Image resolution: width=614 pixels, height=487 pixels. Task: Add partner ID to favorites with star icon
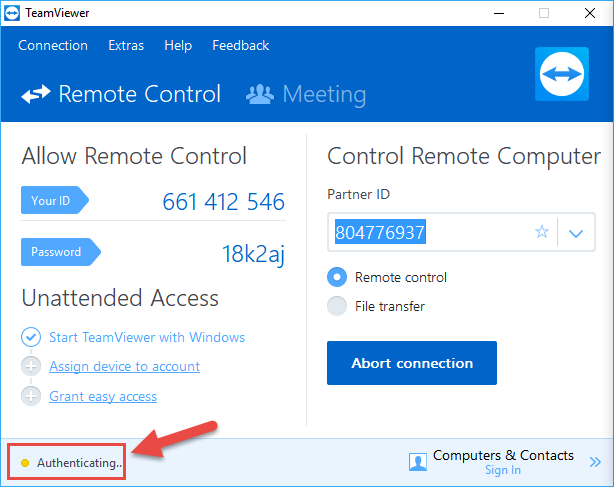click(542, 232)
